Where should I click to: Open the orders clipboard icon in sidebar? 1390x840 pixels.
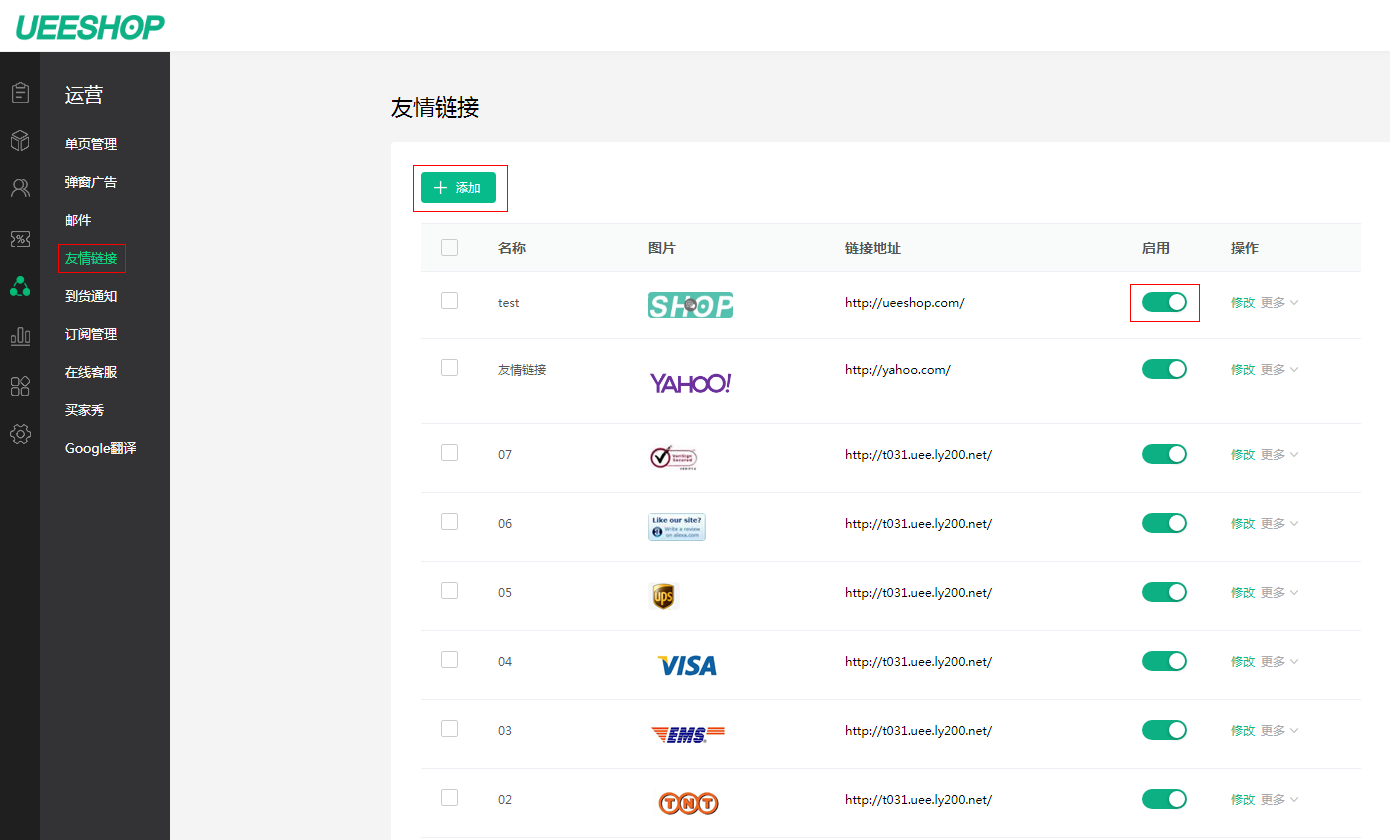[x=20, y=93]
